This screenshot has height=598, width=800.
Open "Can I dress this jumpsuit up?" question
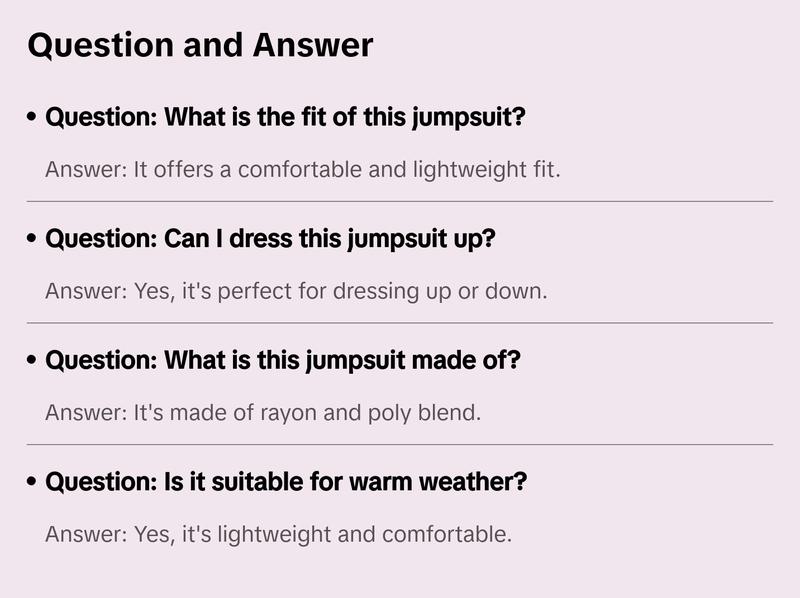pos(271,239)
